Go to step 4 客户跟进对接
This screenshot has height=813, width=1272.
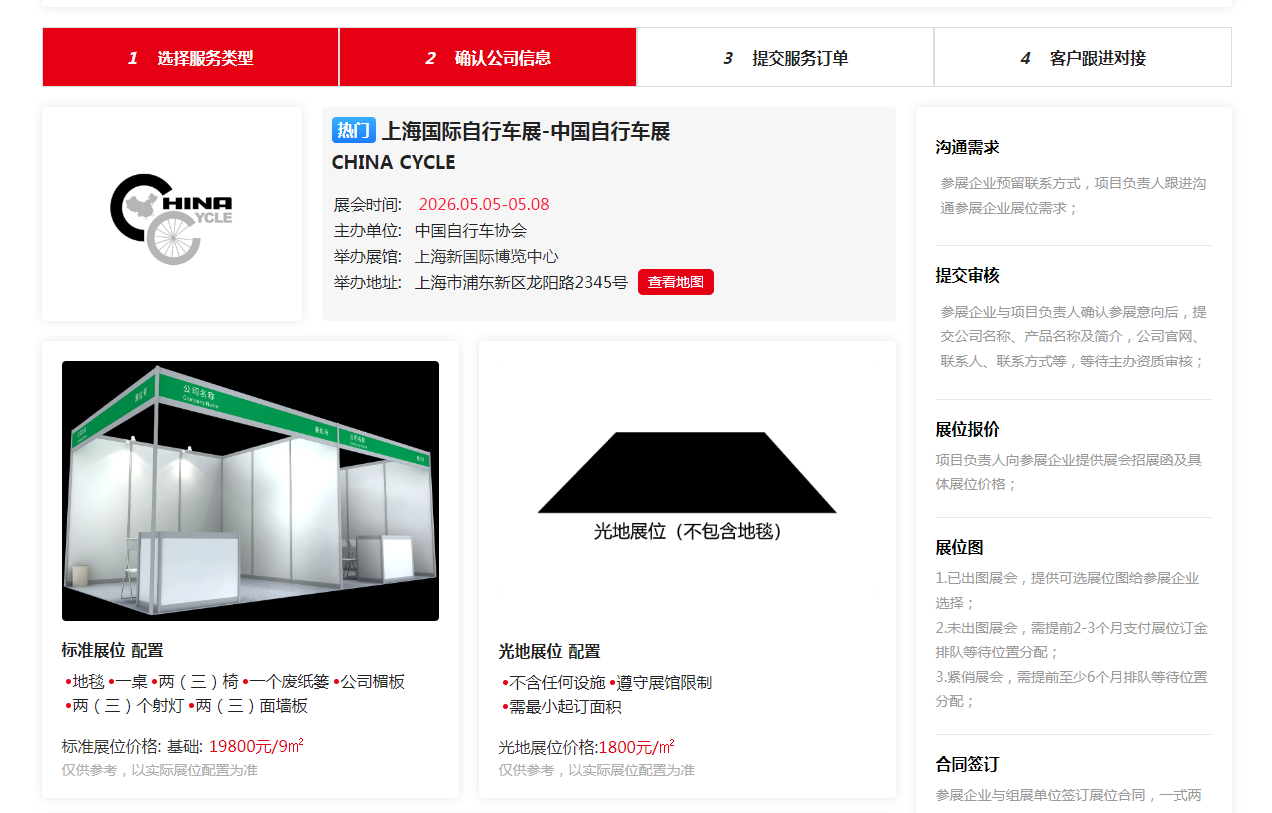pyautogui.click(x=1083, y=57)
